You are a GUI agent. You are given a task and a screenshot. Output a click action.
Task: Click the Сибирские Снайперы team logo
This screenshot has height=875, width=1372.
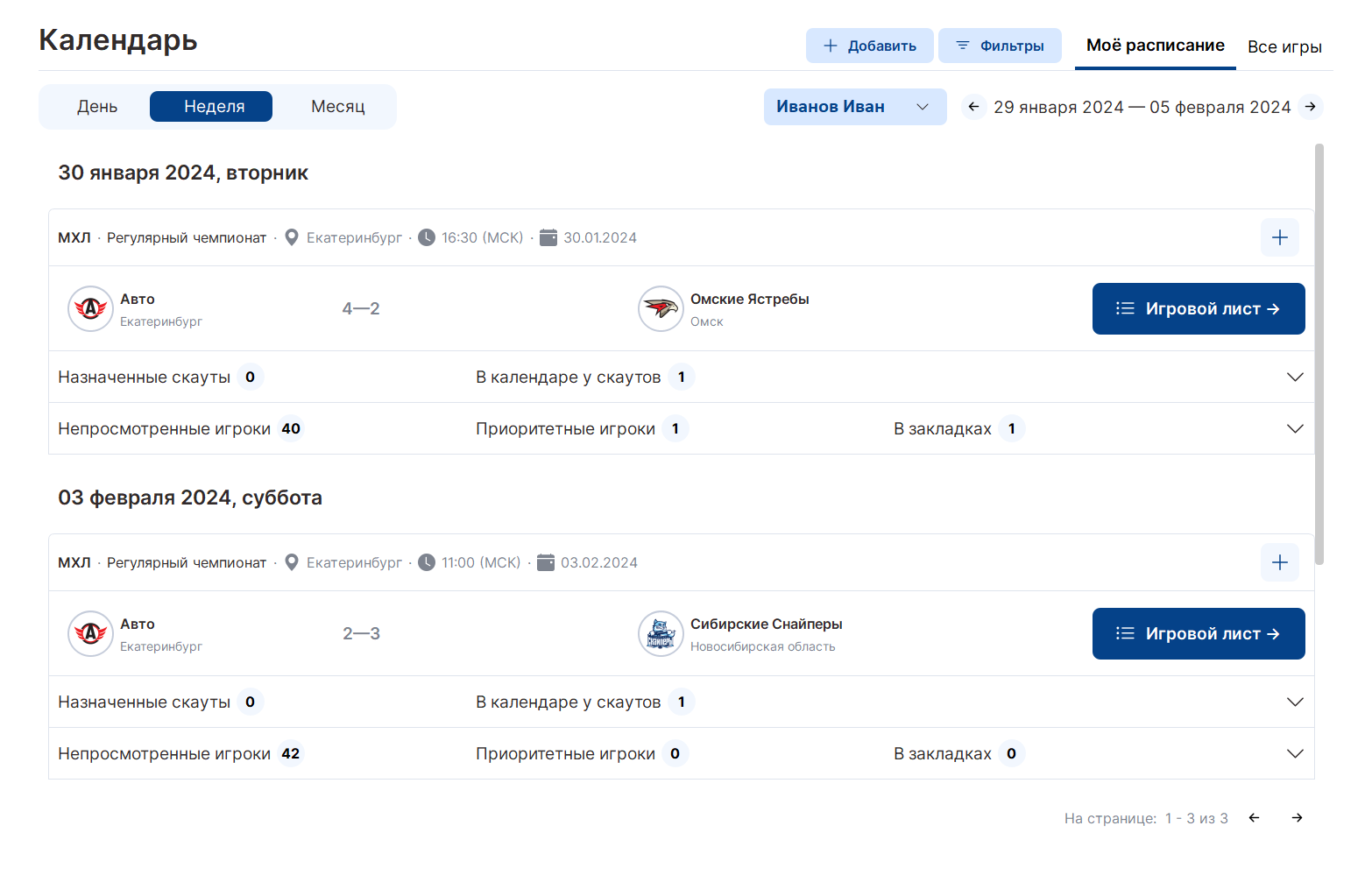click(x=661, y=633)
